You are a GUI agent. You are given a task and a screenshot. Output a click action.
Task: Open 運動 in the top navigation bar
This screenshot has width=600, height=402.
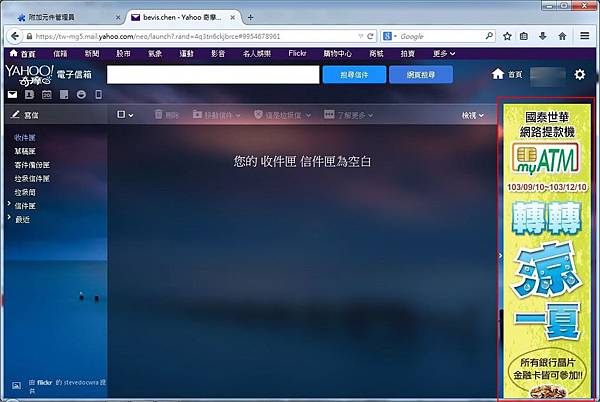pos(186,54)
